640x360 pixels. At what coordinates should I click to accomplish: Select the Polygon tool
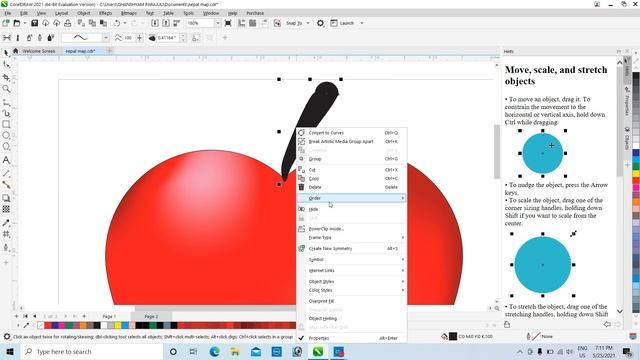pos(6,147)
